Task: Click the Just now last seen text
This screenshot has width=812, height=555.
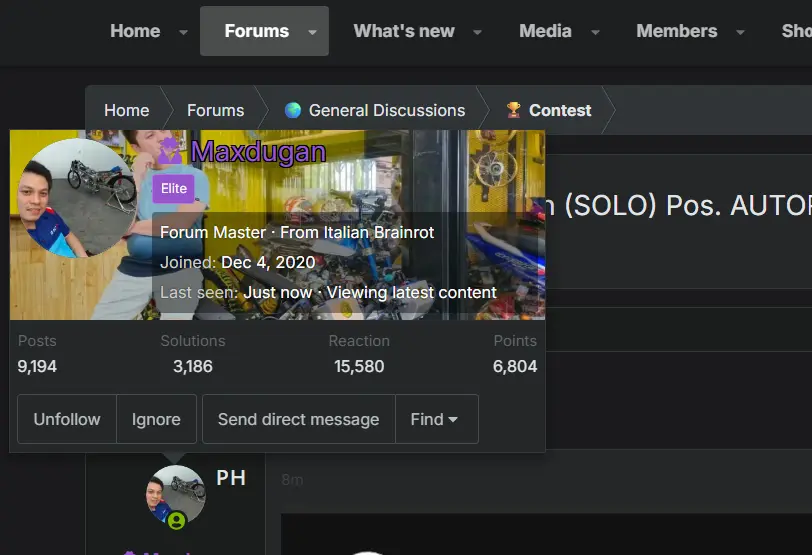Action: click(x=278, y=293)
